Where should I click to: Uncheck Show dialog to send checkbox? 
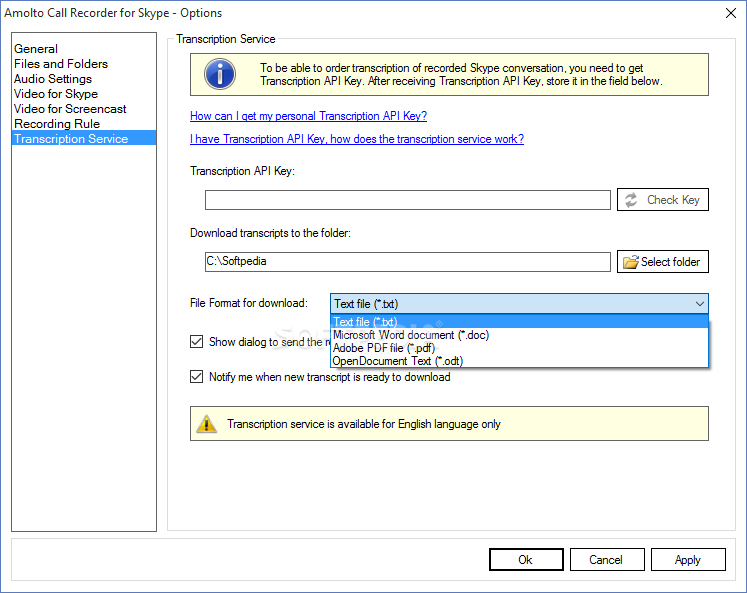(196, 342)
